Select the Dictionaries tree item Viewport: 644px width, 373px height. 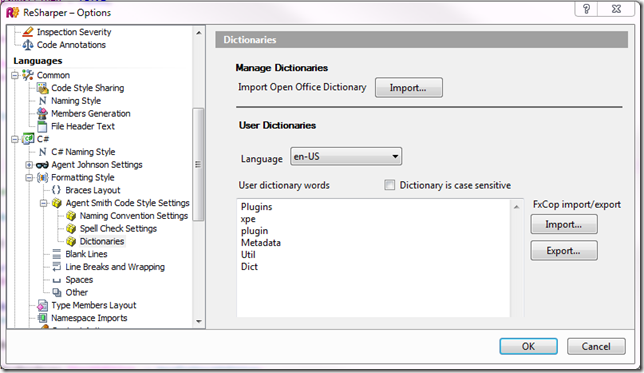click(x=102, y=241)
